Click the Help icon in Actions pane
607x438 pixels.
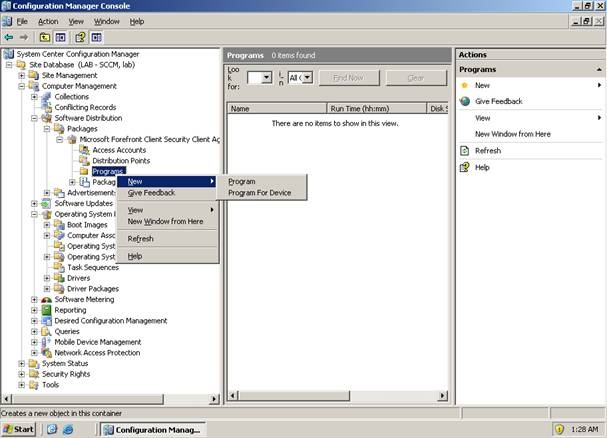465,167
